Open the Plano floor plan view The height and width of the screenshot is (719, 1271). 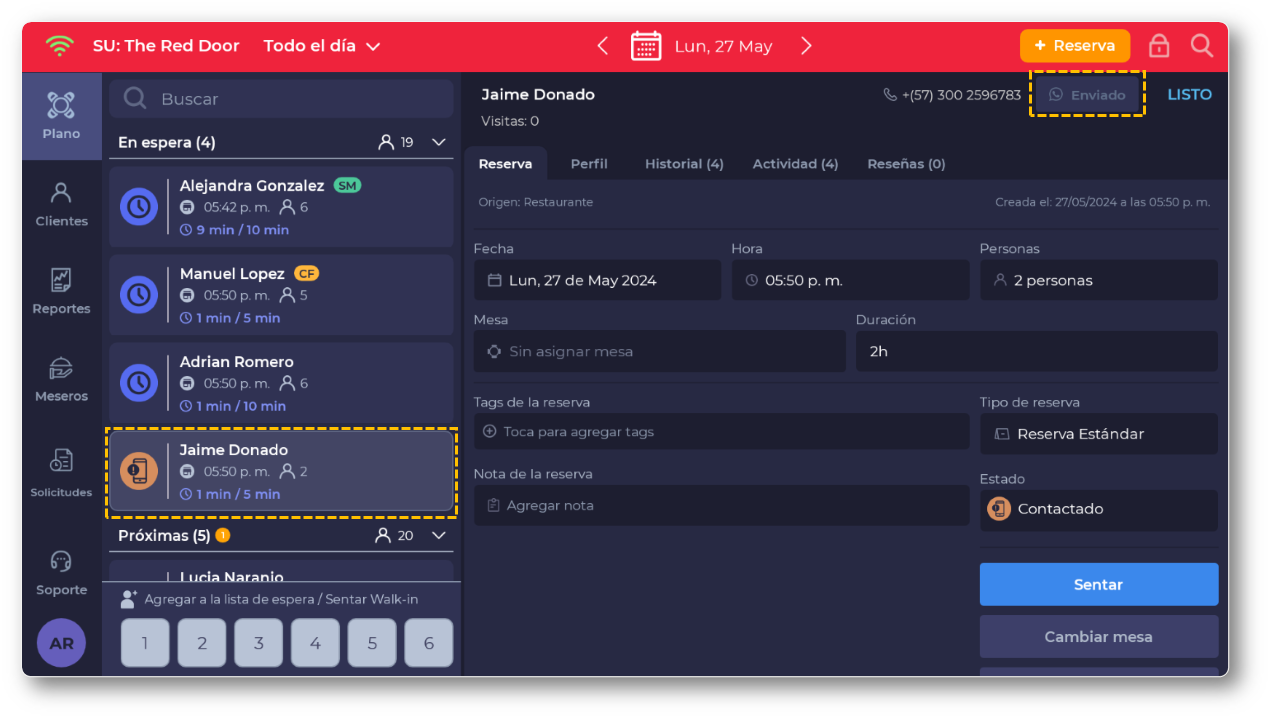click(x=61, y=116)
